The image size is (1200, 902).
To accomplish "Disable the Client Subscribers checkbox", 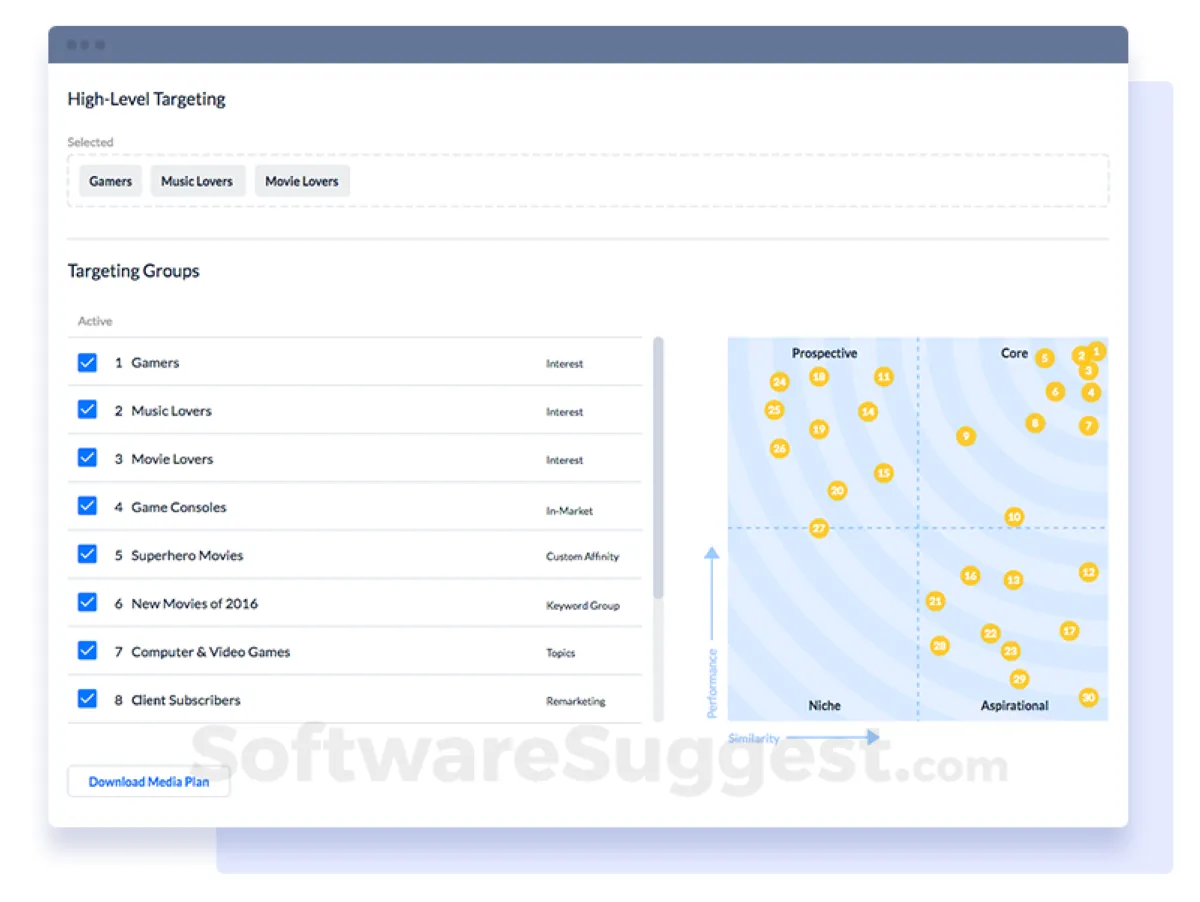I will click(x=87, y=699).
